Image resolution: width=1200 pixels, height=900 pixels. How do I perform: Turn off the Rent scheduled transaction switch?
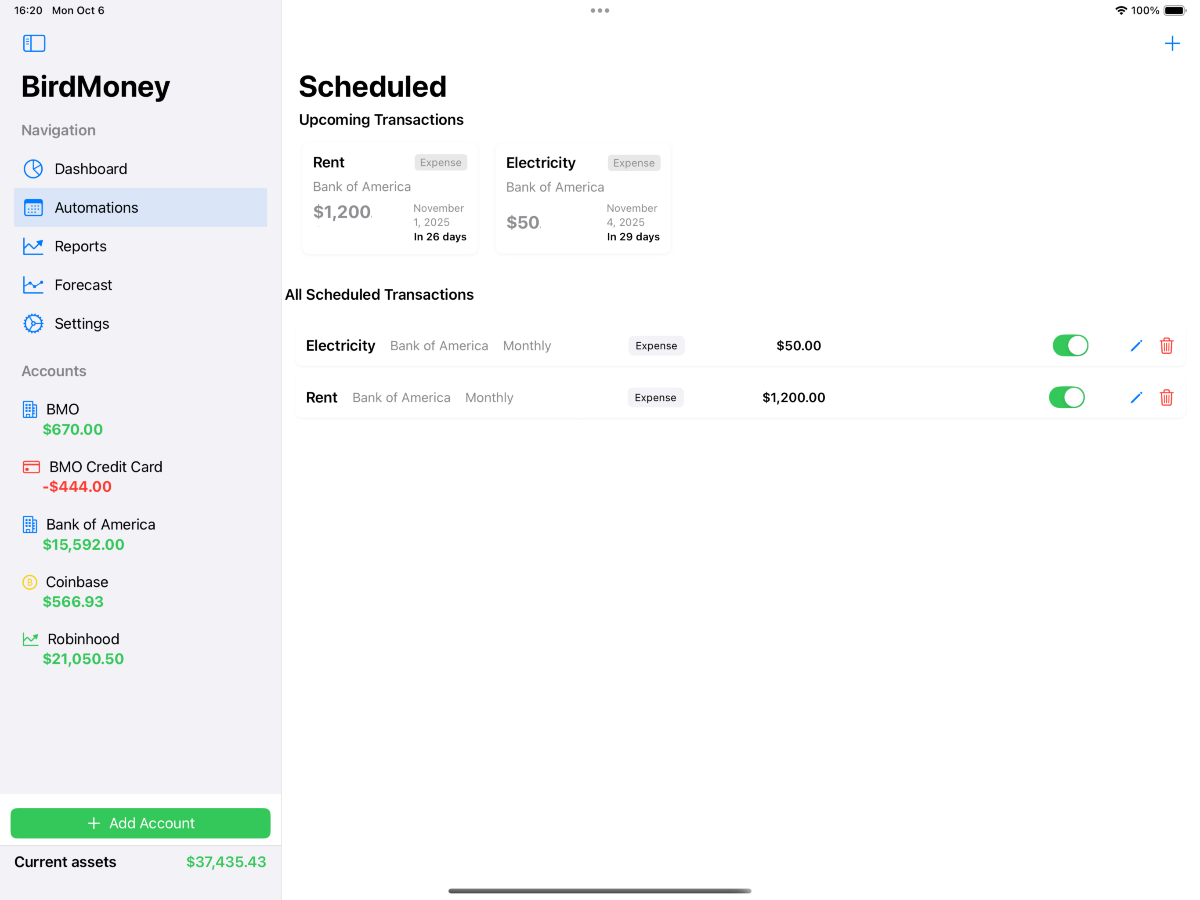tap(1066, 398)
